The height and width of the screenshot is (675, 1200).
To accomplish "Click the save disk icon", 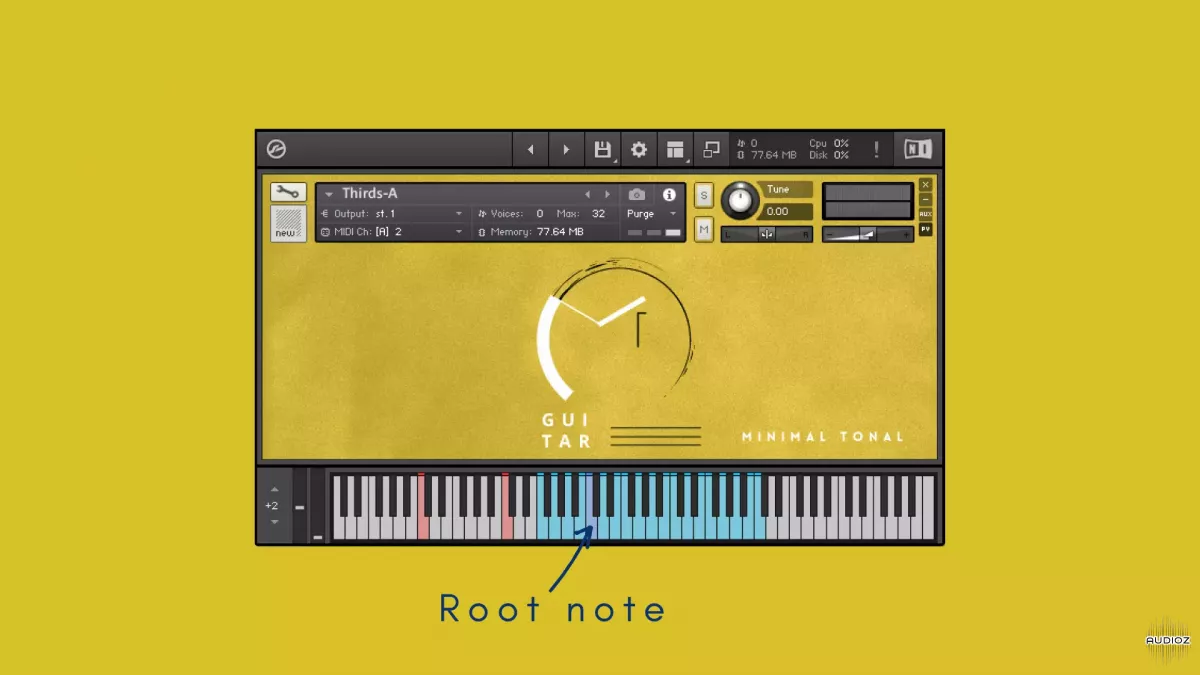I will click(x=602, y=150).
